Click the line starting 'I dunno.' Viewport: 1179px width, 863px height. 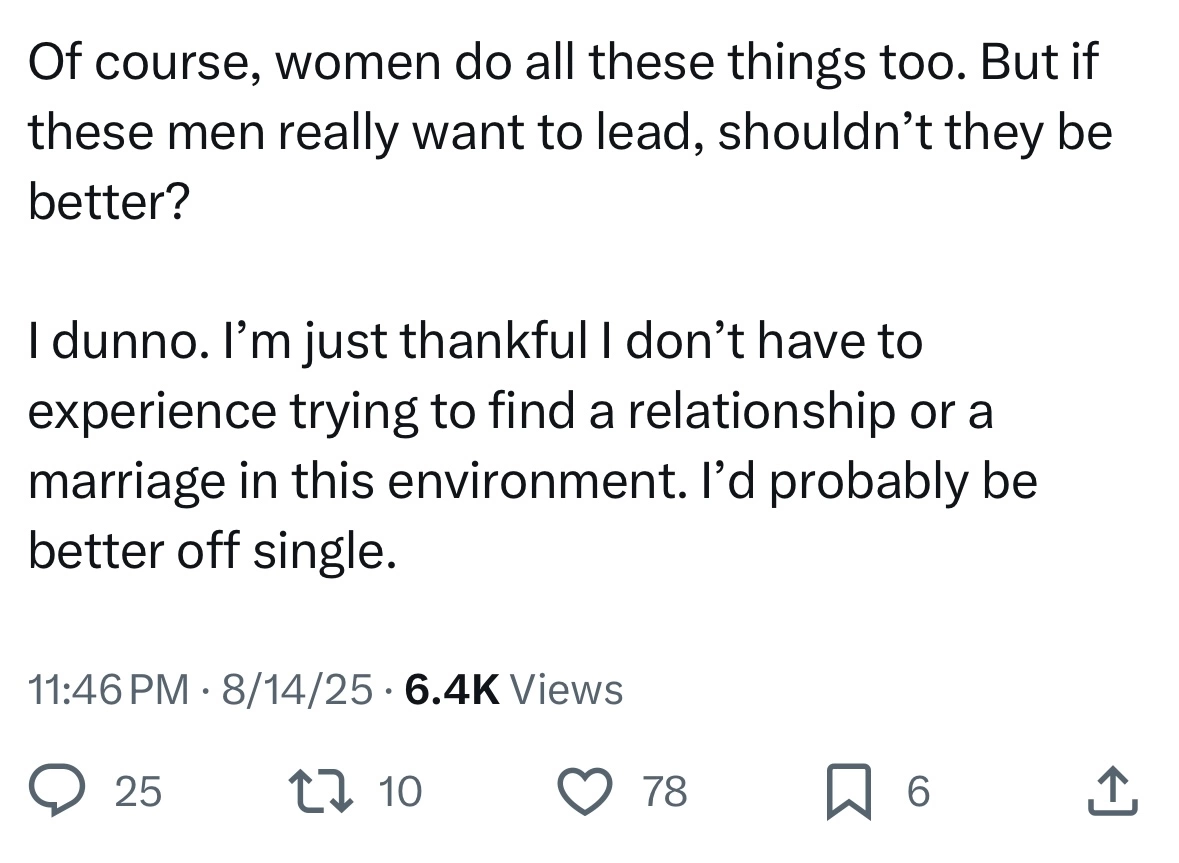coord(475,343)
